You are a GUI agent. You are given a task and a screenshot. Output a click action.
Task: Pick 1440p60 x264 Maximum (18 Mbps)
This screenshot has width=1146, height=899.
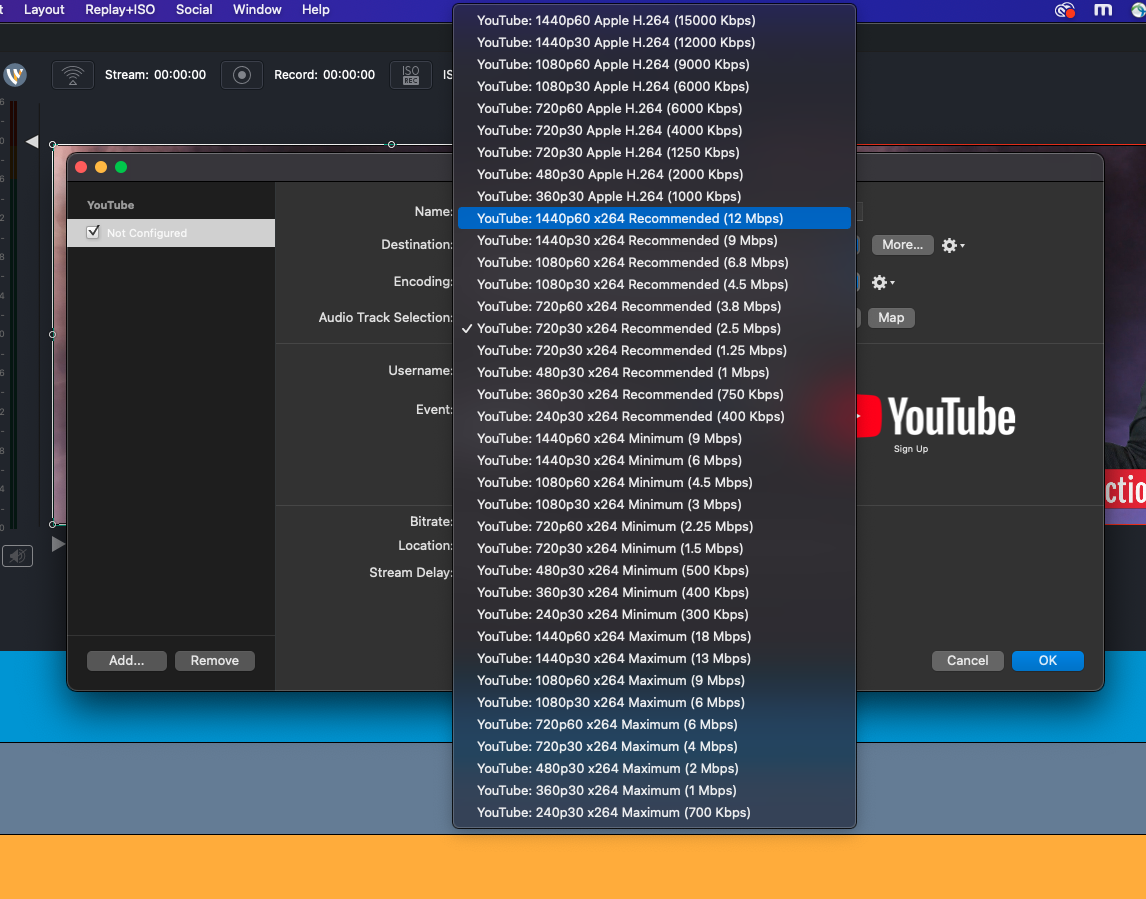654,636
